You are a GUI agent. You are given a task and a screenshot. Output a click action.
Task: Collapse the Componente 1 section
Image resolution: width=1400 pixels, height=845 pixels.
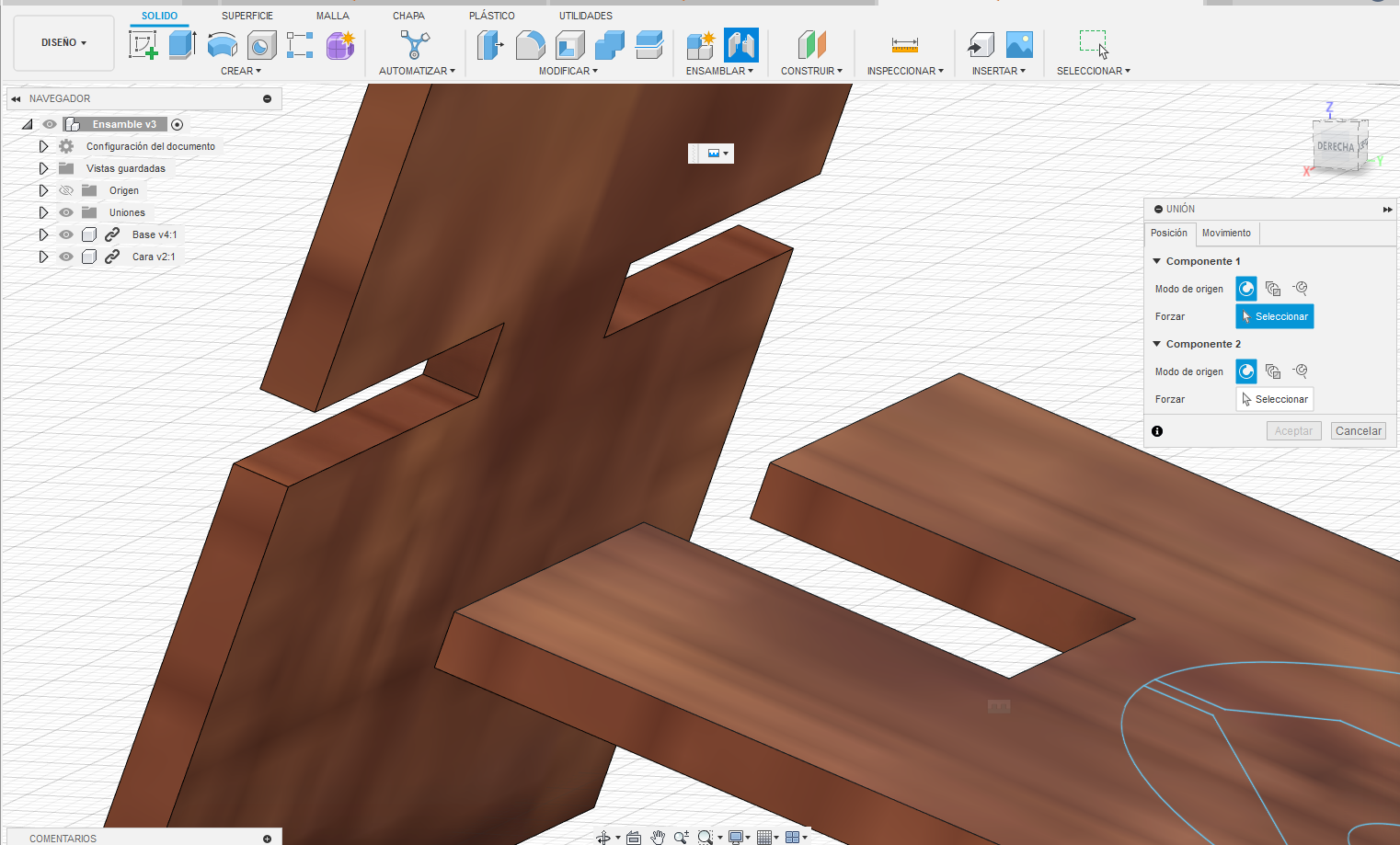[1157, 261]
